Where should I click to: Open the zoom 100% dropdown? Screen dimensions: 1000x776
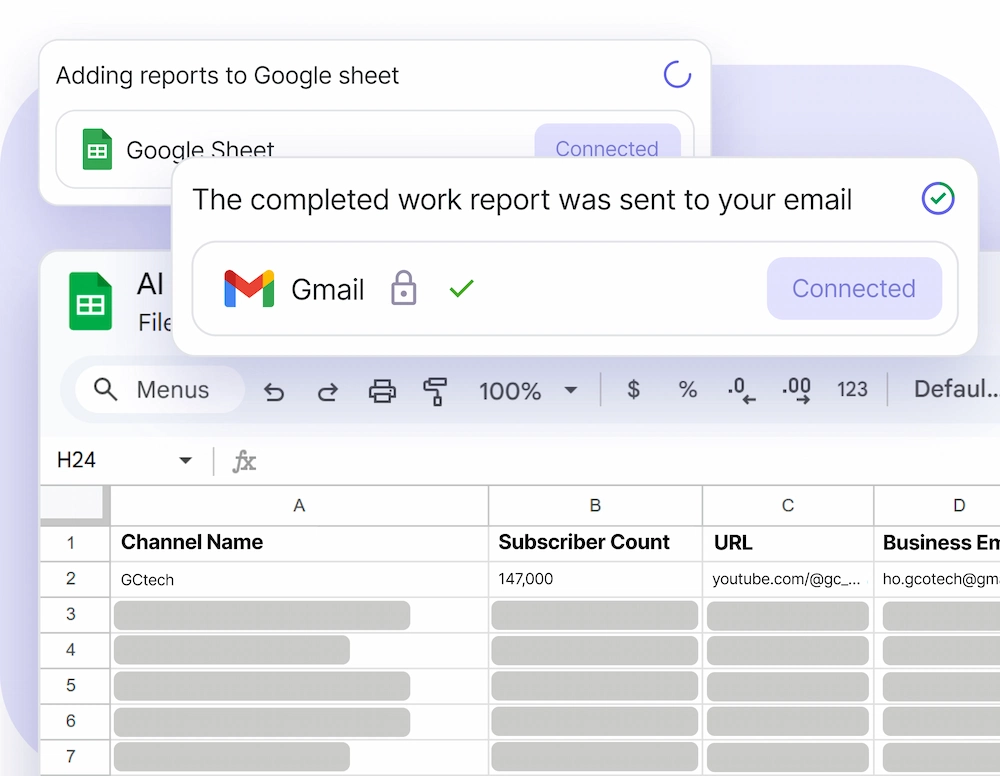[528, 390]
